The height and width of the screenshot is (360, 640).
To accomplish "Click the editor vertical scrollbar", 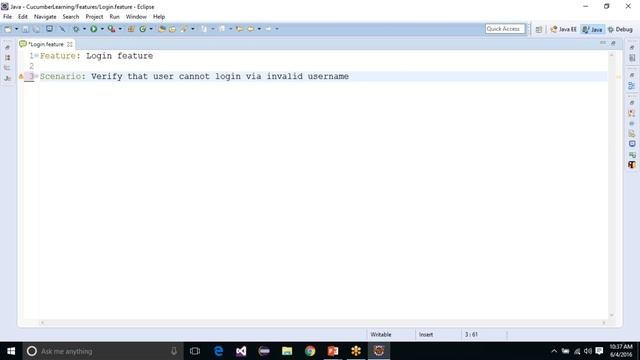I will [x=611, y=184].
